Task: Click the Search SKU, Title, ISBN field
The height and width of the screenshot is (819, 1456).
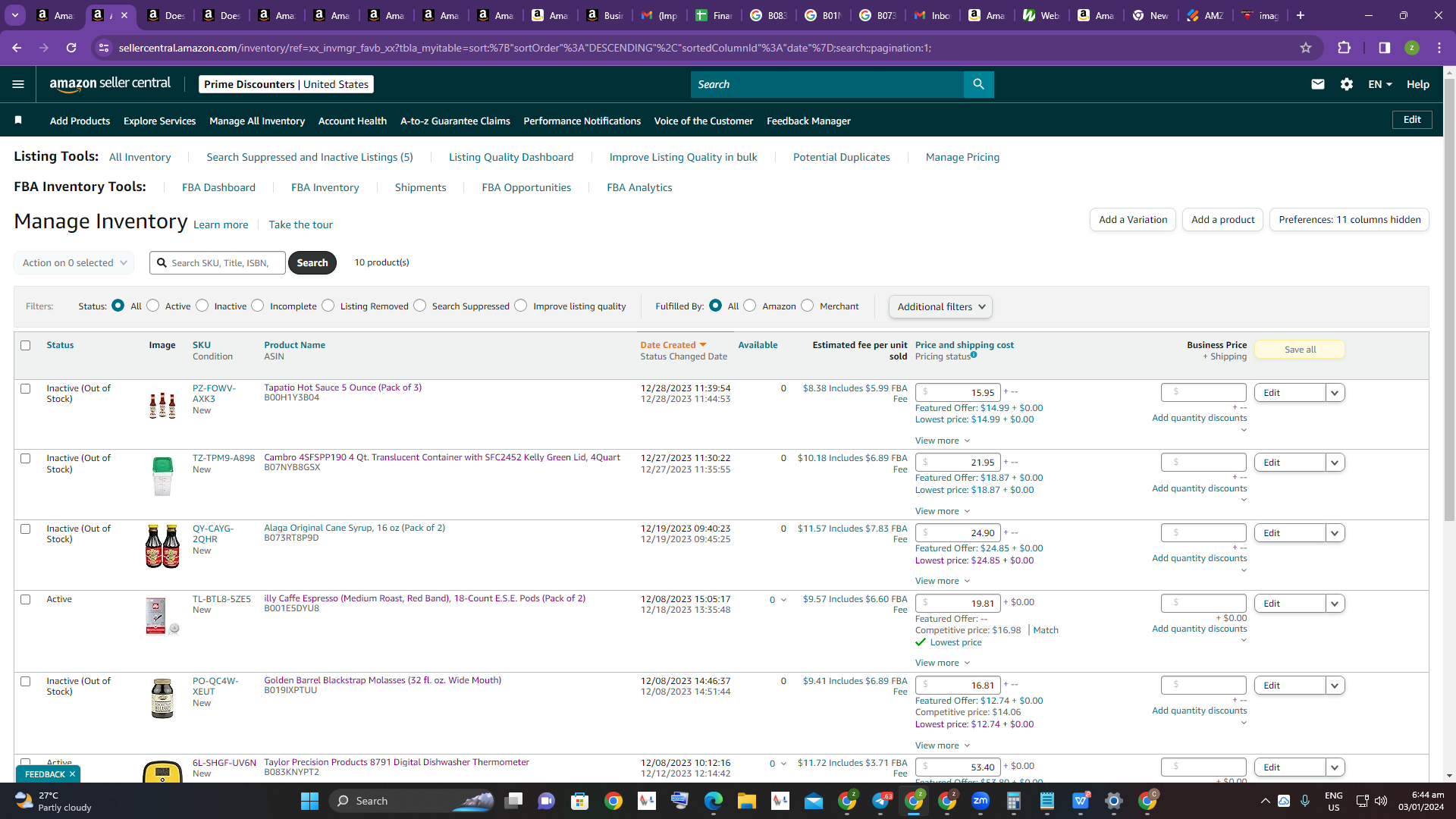Action: (218, 263)
